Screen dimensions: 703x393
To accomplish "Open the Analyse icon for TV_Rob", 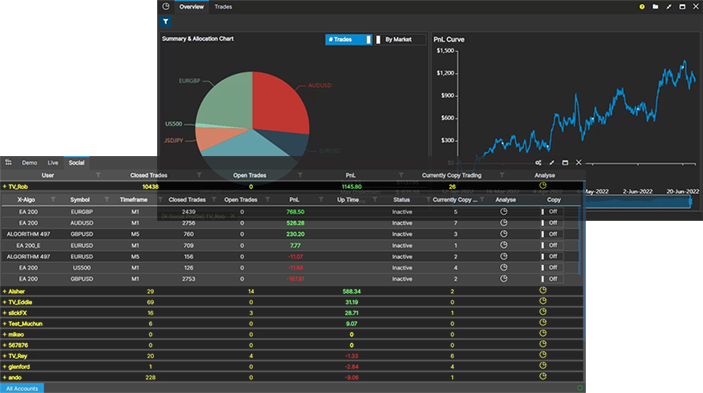I will coord(543,186).
